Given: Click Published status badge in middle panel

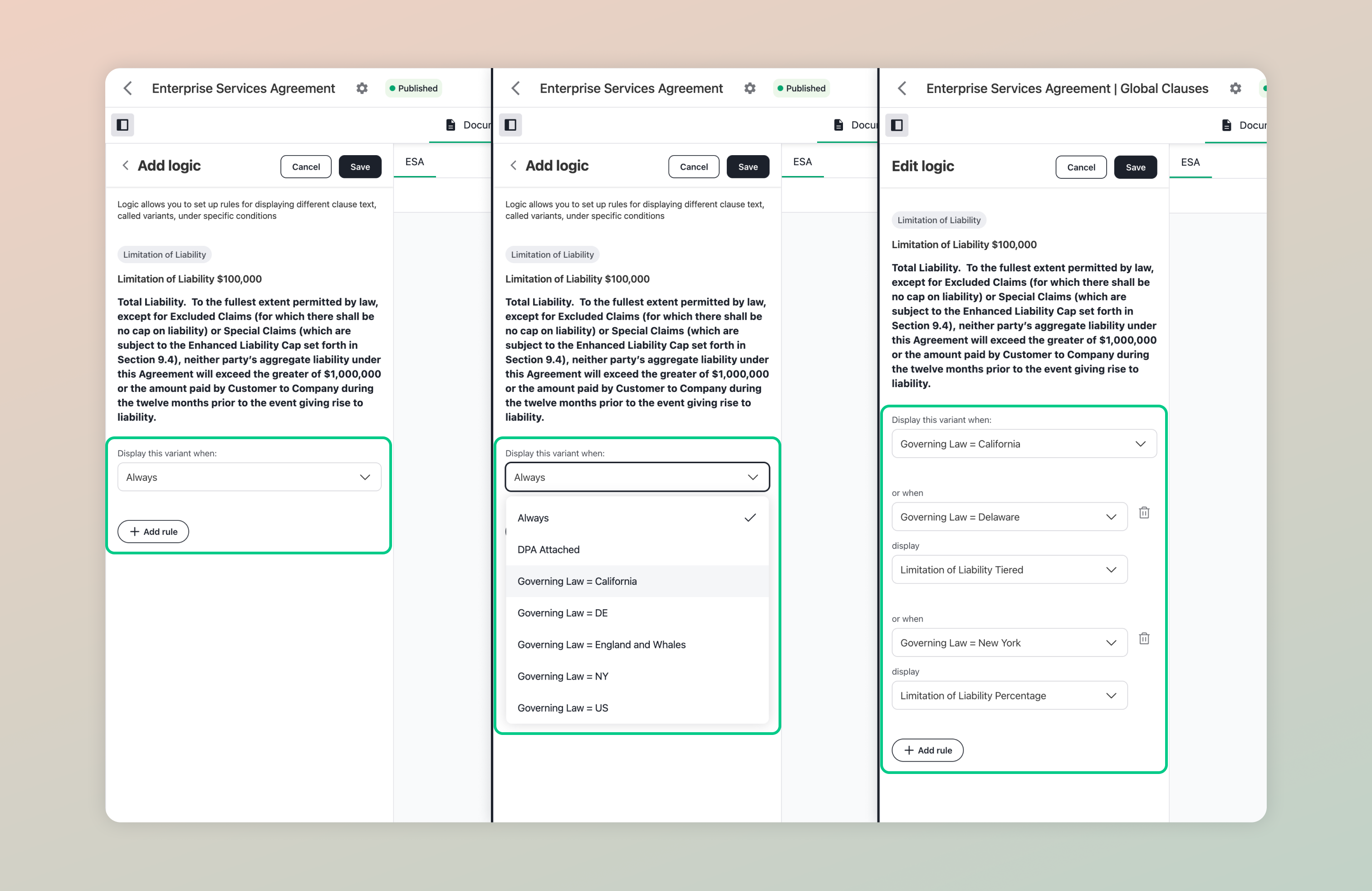Looking at the screenshot, I should [x=801, y=88].
